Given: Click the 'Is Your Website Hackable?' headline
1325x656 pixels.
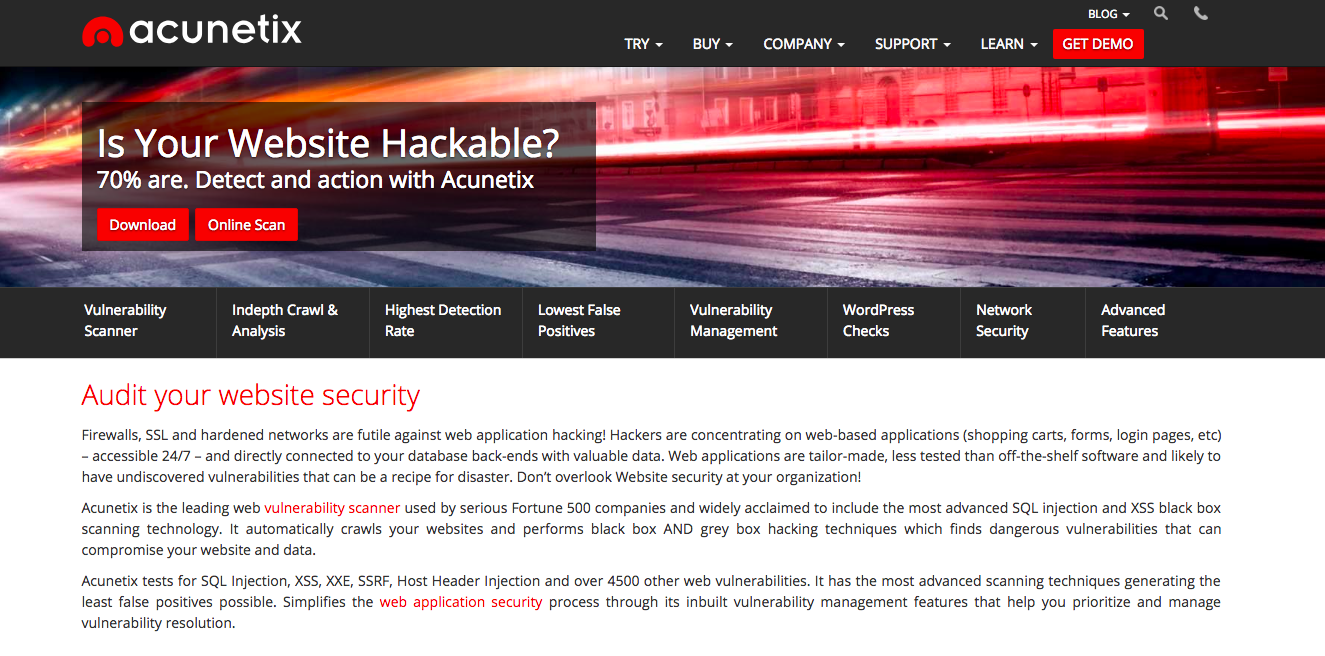Looking at the screenshot, I should tap(328, 144).
